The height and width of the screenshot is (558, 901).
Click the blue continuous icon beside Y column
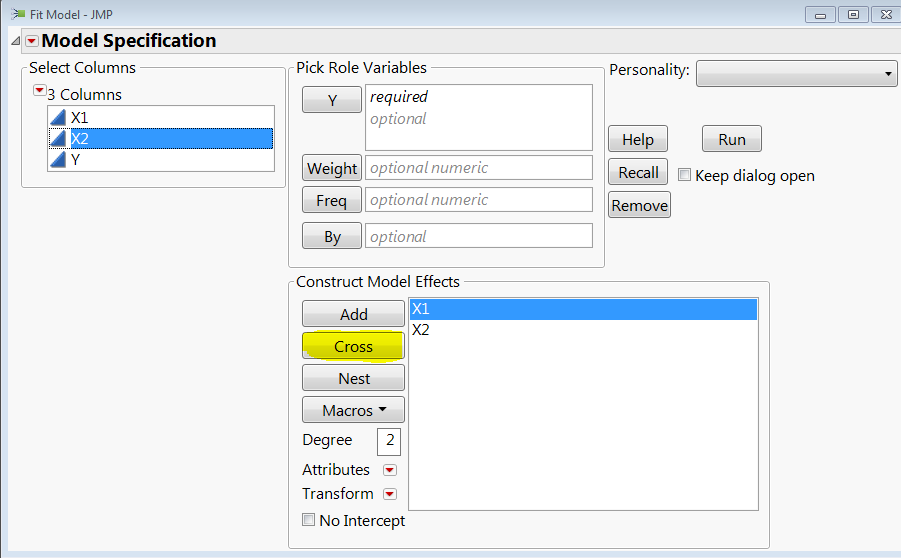click(59, 160)
